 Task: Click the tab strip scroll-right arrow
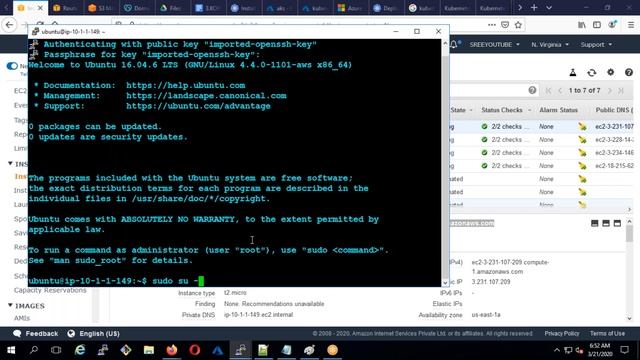tap(520, 8)
